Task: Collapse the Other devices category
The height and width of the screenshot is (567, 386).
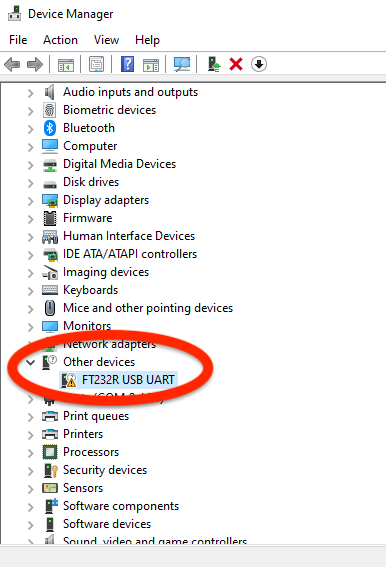Action: coord(31,362)
